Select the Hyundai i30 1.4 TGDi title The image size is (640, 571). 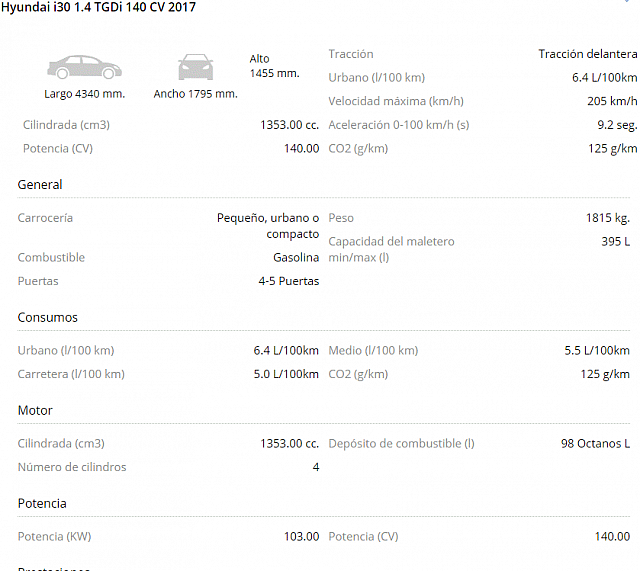point(98,7)
